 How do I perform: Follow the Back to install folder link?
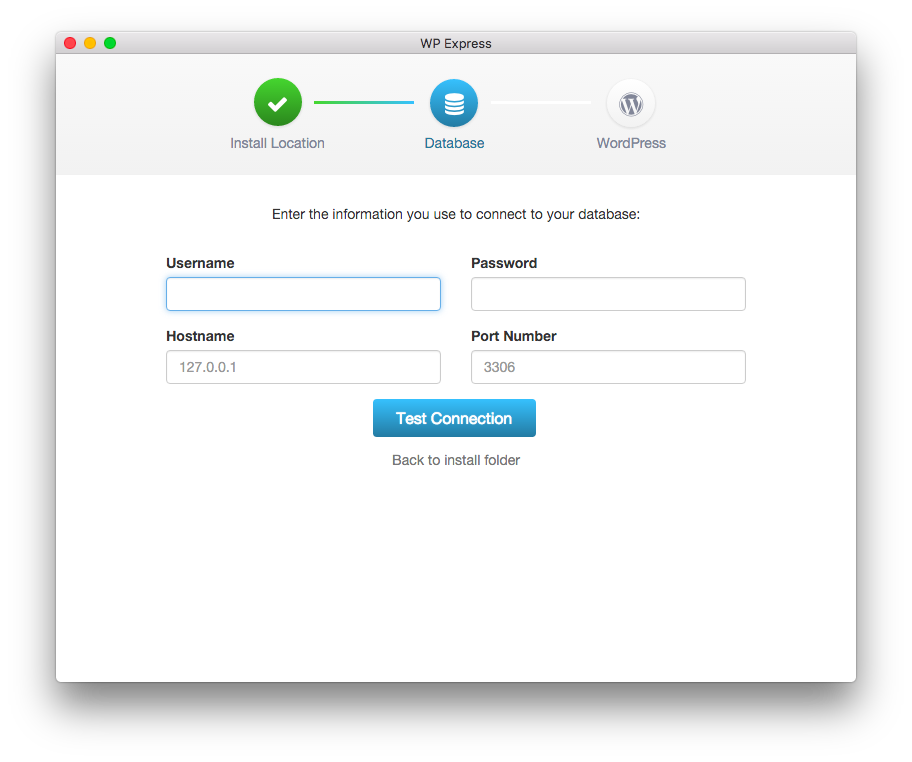click(456, 460)
